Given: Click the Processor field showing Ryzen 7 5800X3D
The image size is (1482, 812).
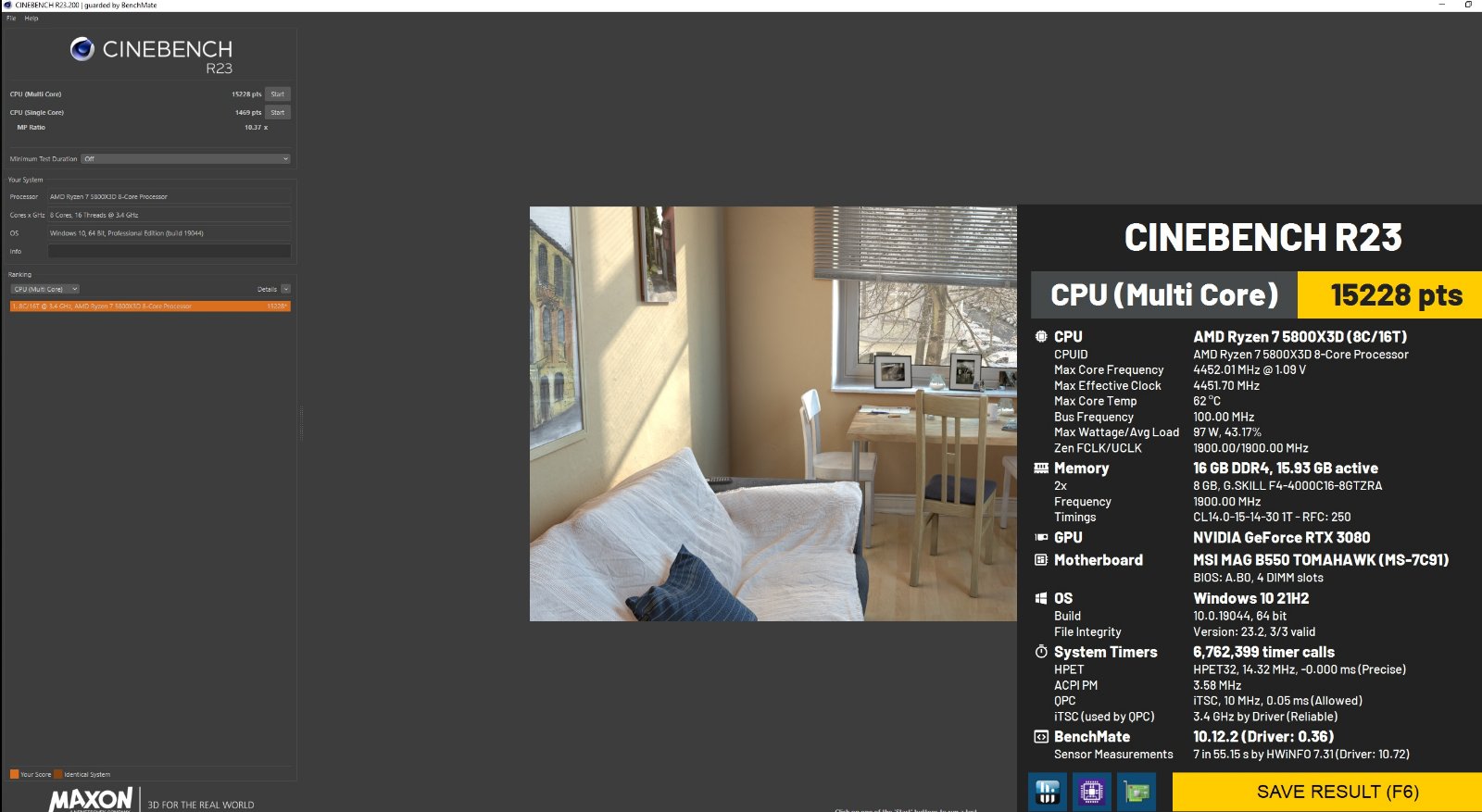Looking at the screenshot, I should [170, 196].
